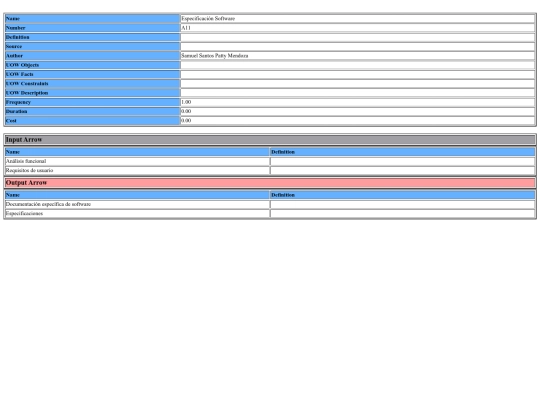Click the Source label cell
540x405 pixels.
coord(93,46)
